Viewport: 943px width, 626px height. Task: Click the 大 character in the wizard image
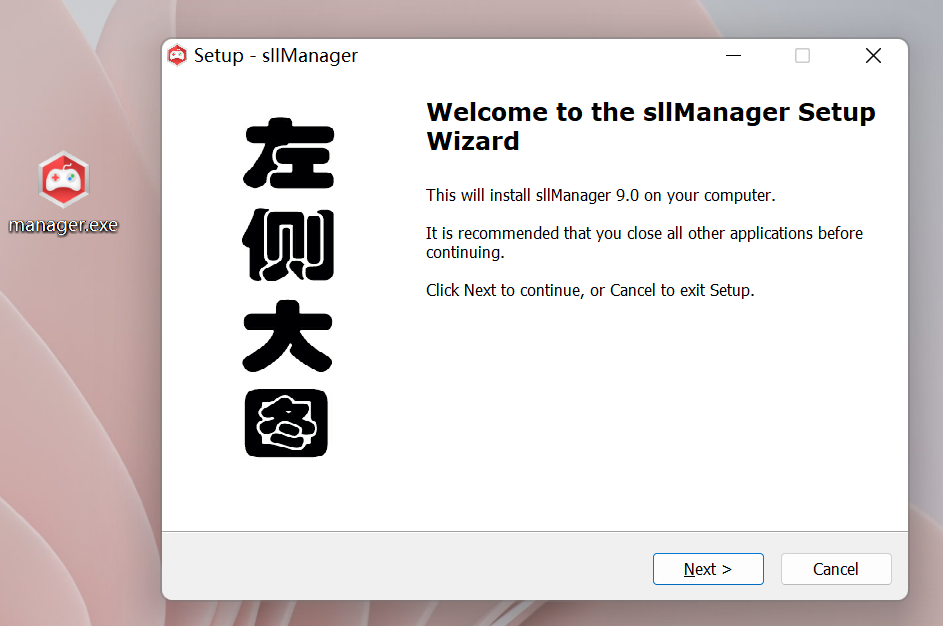pyautogui.click(x=288, y=336)
